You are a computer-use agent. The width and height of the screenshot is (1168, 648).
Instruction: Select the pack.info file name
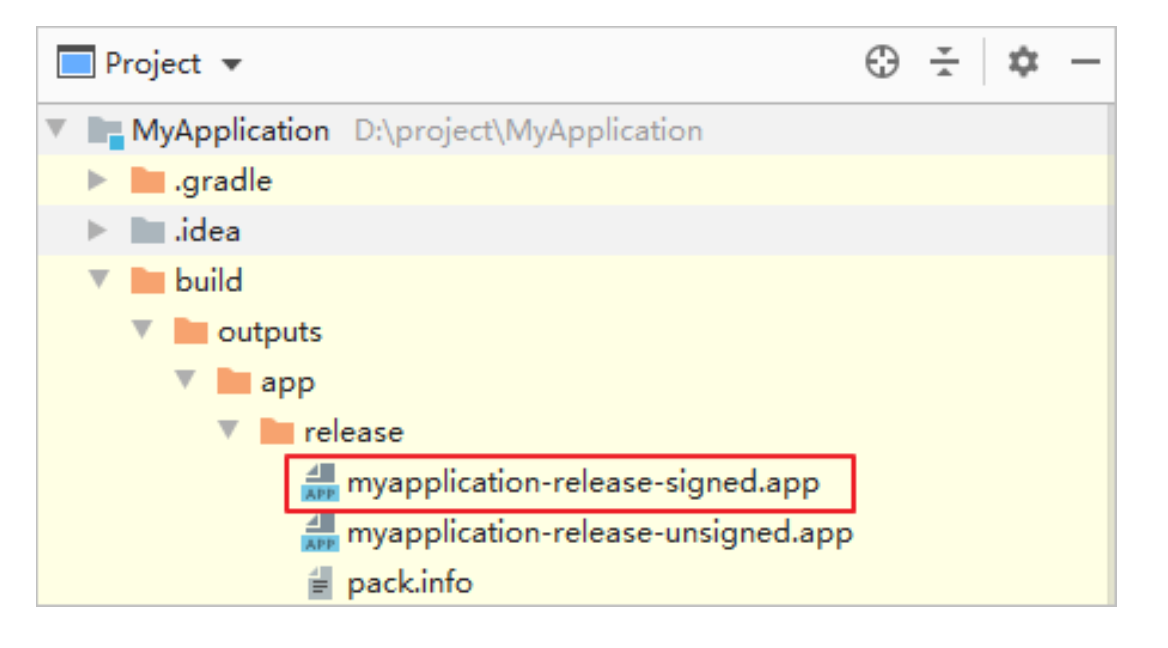409,583
